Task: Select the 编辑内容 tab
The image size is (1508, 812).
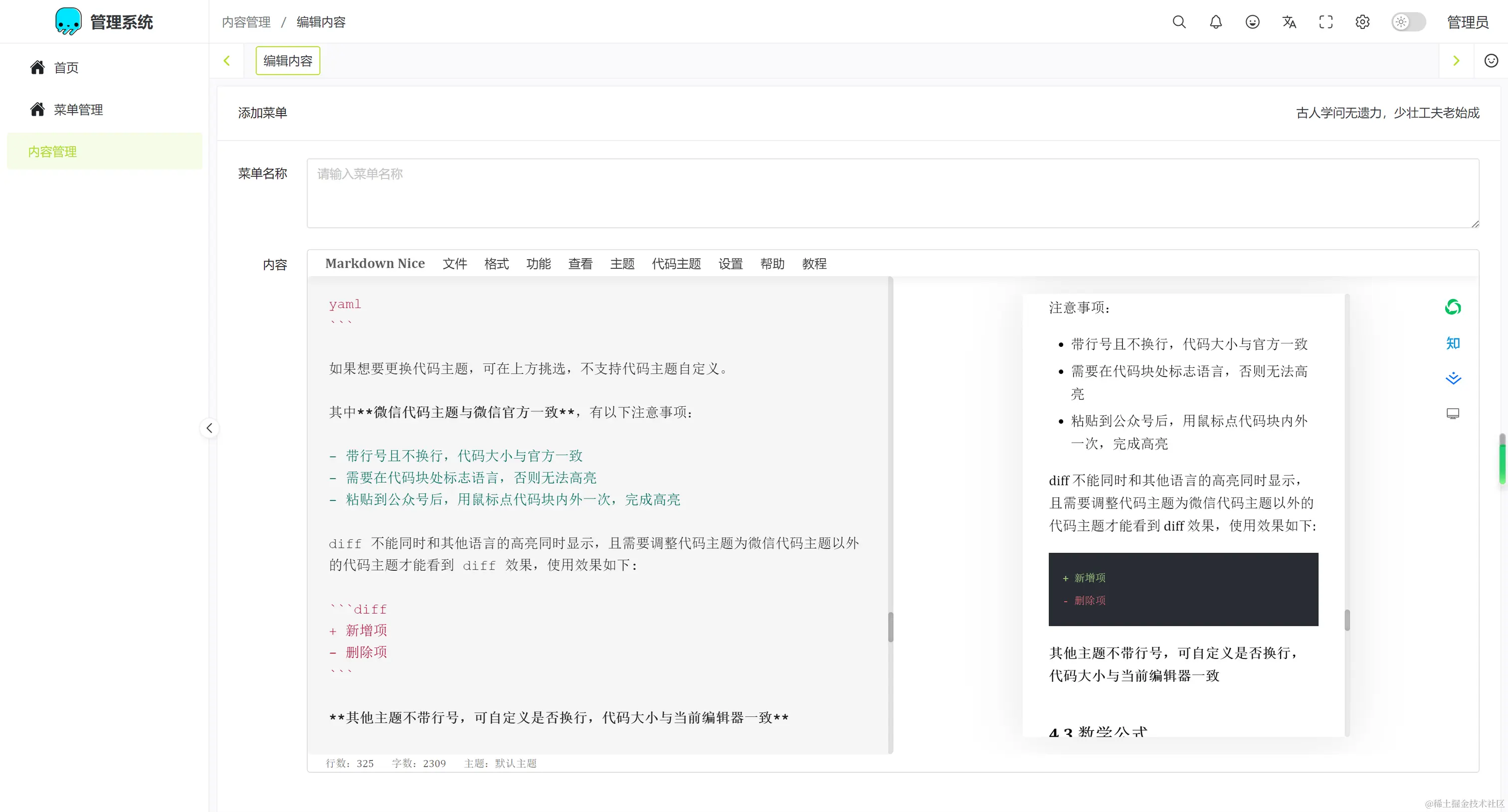Action: [x=287, y=61]
